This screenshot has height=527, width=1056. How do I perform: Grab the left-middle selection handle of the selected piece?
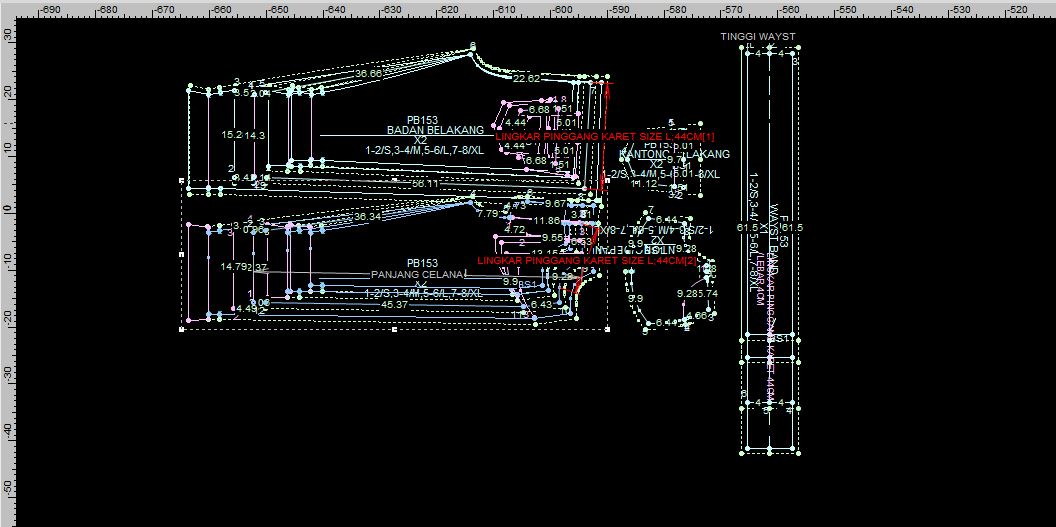point(181,255)
